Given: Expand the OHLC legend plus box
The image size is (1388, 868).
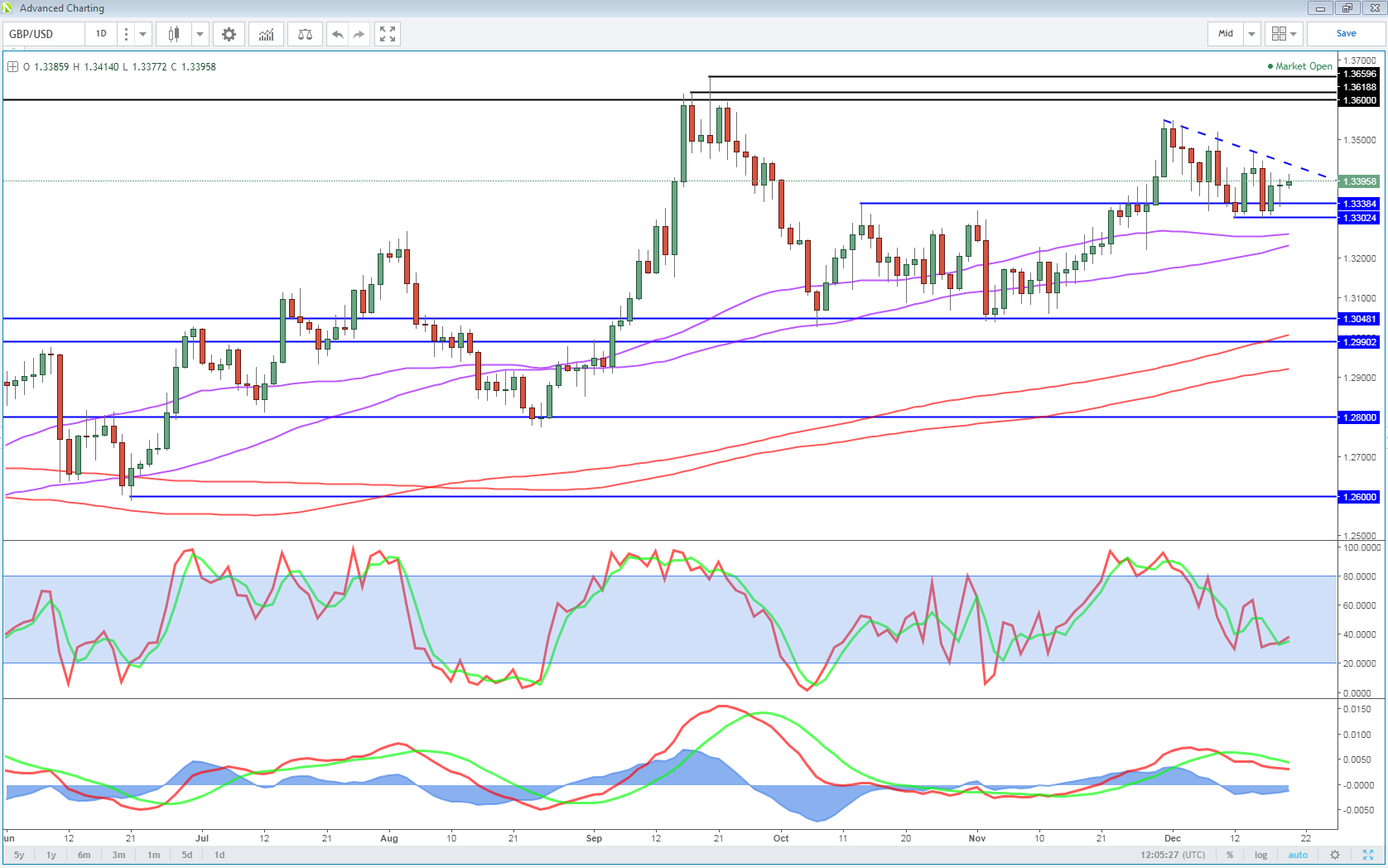Looking at the screenshot, I should tap(12, 67).
